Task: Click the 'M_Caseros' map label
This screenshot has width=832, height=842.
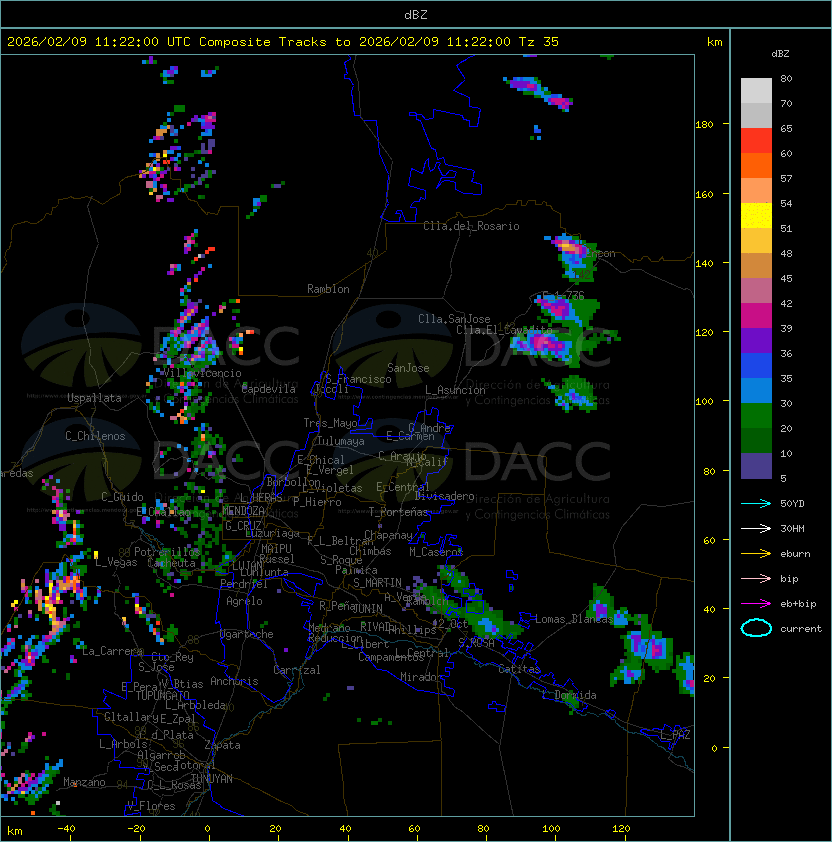Action: 436,551
